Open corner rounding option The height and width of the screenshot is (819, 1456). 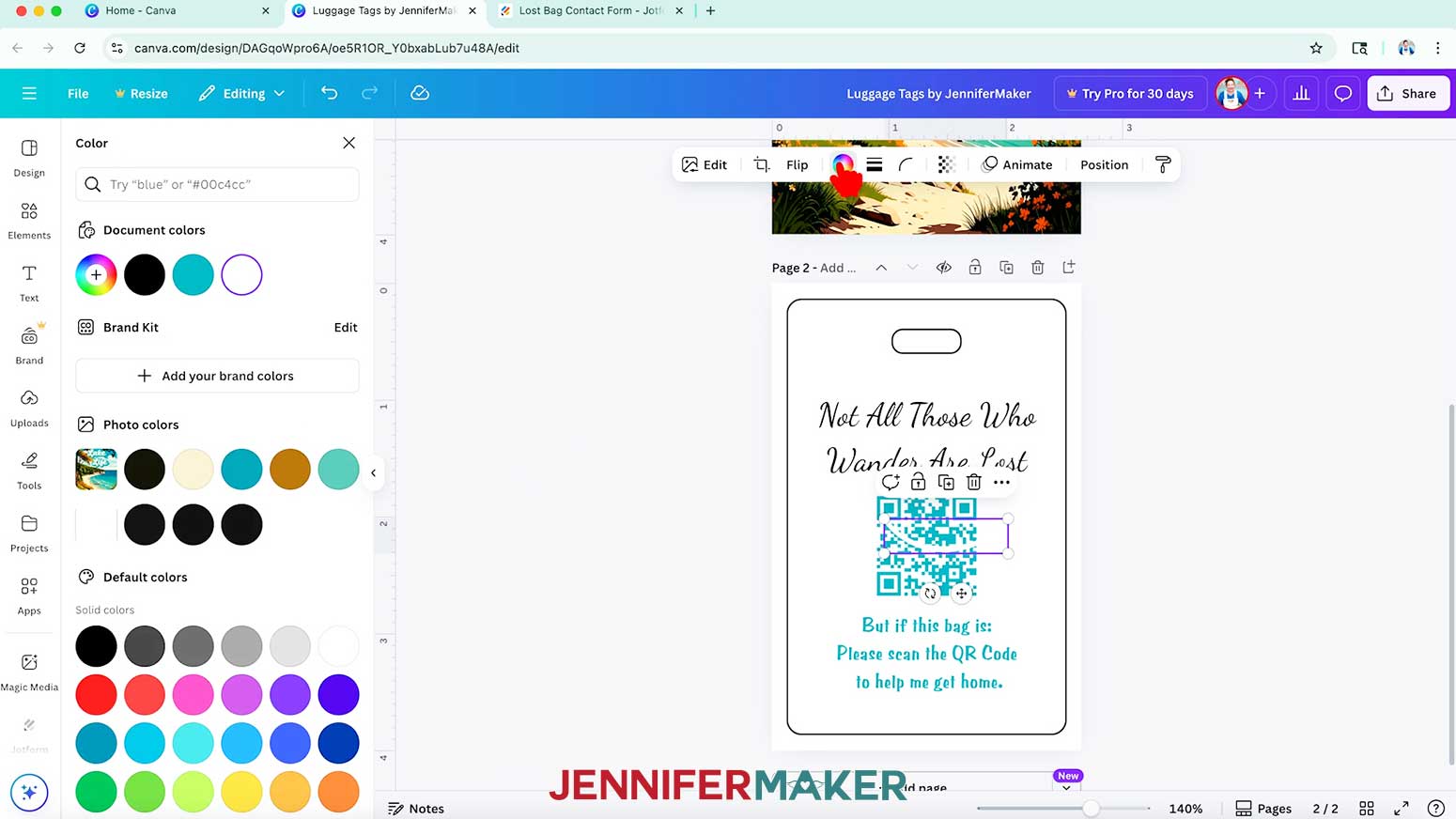[906, 164]
